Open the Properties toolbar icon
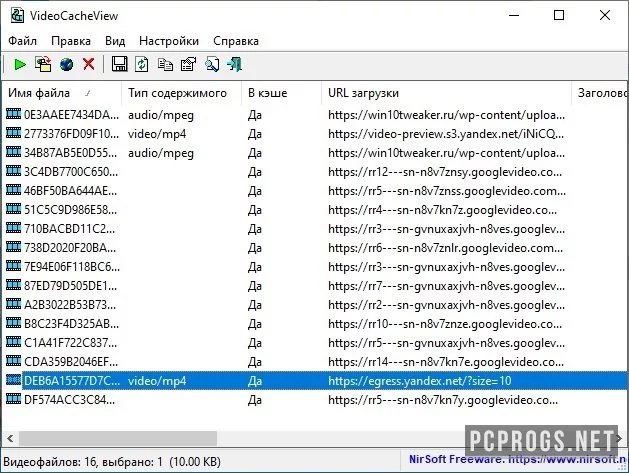The width and height of the screenshot is (629, 473). pyautogui.click(x=188, y=64)
